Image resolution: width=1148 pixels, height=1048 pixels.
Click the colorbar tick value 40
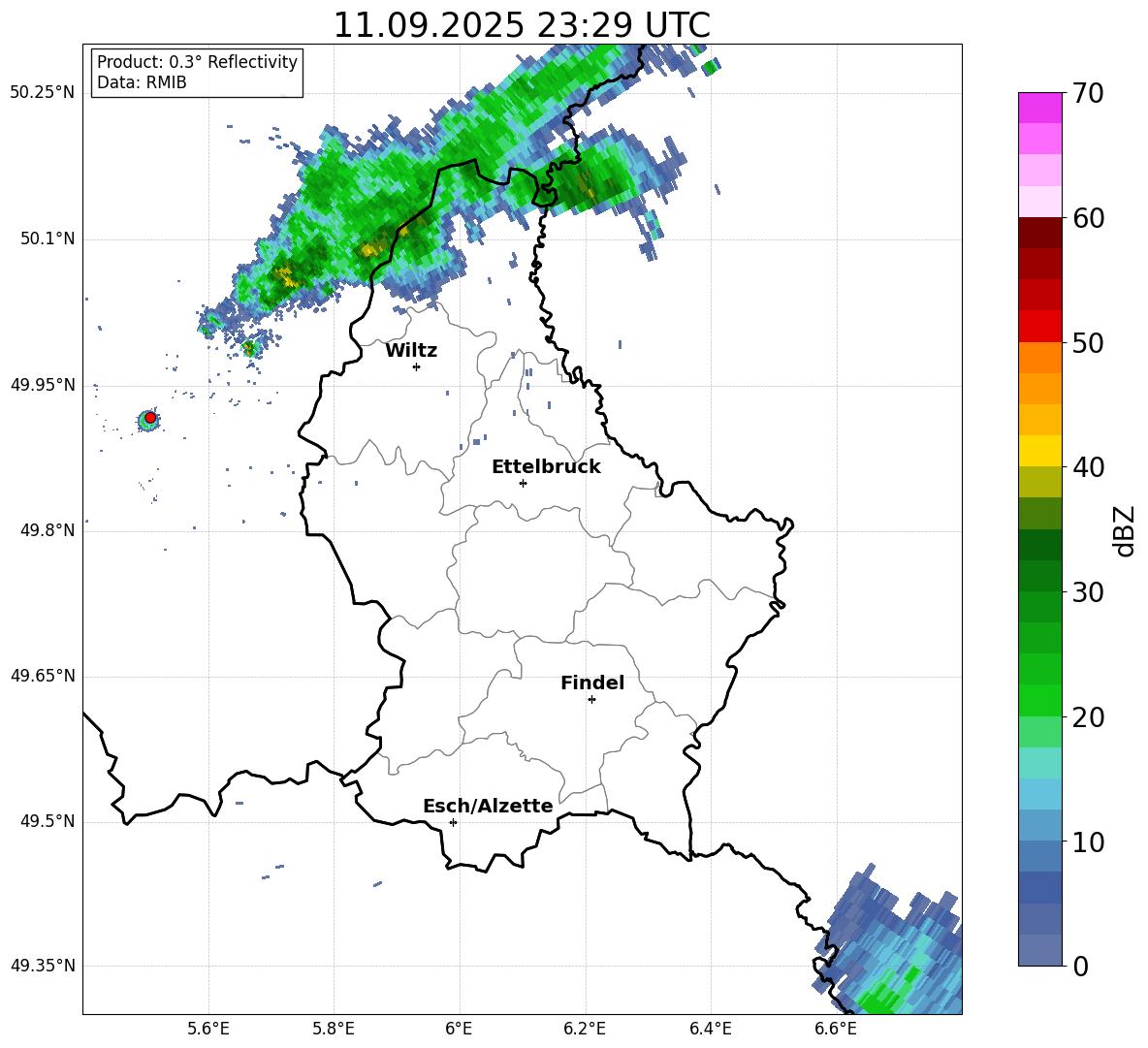coord(1088,467)
